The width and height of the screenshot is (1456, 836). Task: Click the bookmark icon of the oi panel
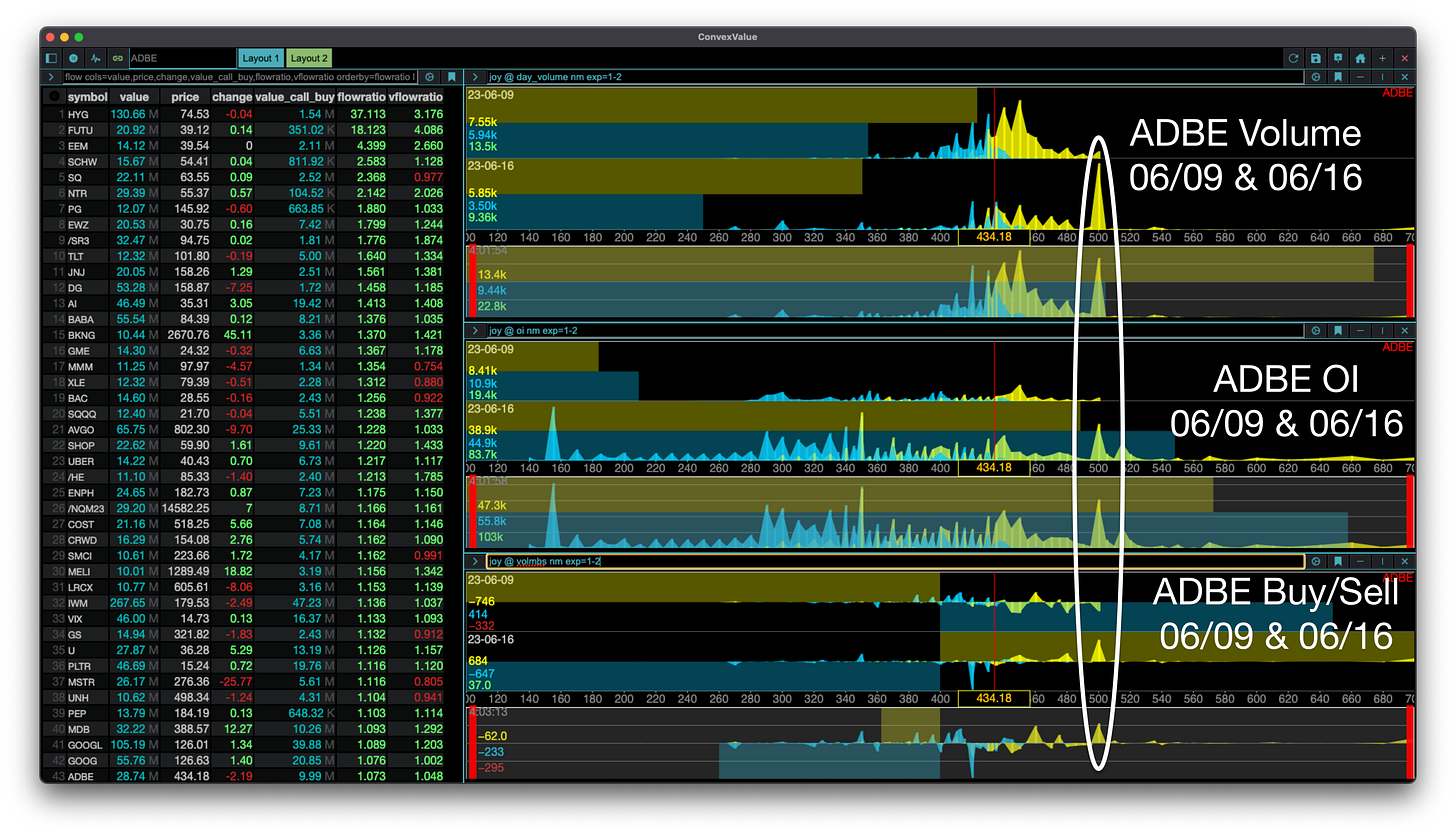click(x=1338, y=330)
